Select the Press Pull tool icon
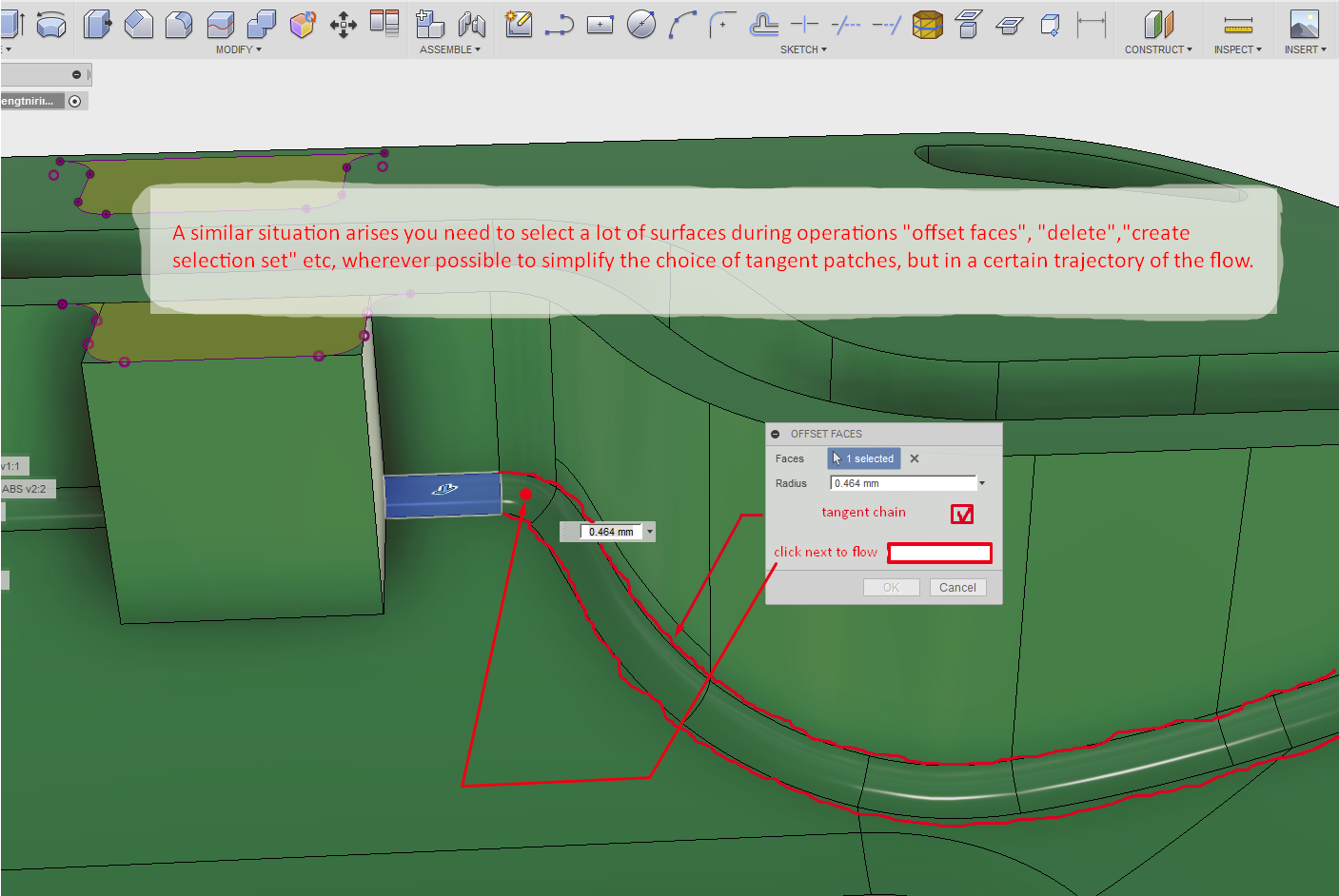Viewport: 1339px width, 896px height. tap(97, 24)
